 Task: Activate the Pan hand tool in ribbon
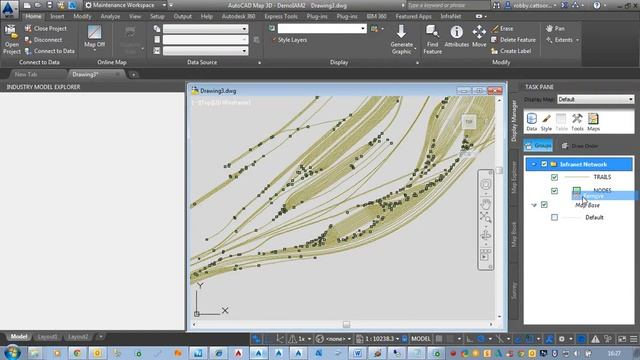(555, 29)
